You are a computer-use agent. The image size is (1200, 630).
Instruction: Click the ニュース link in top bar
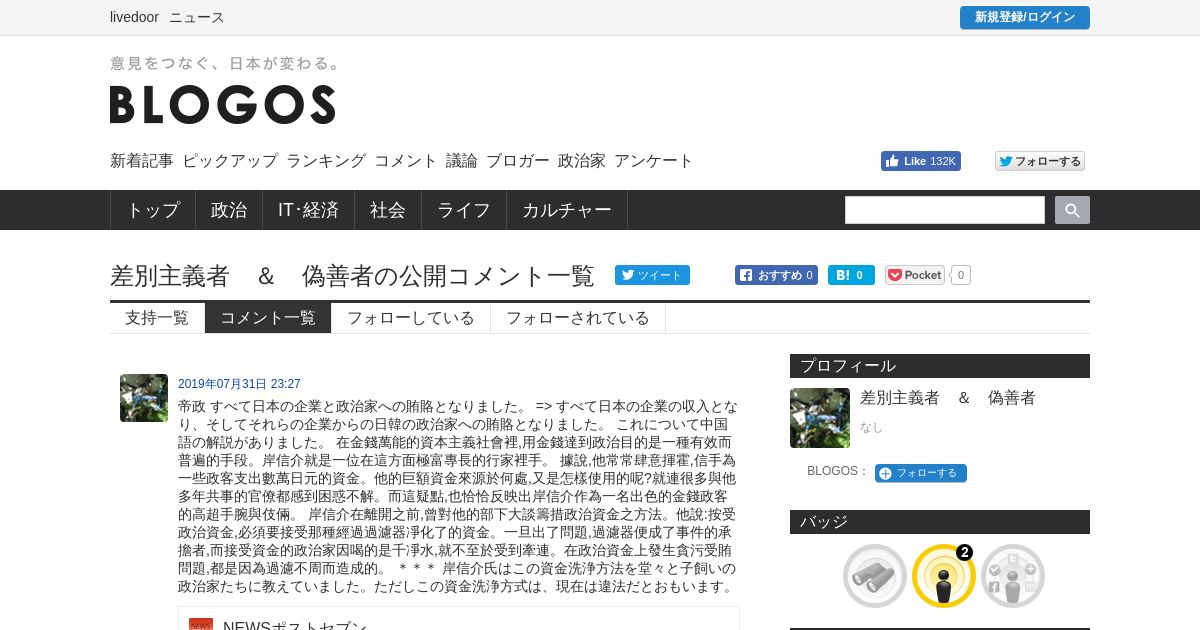[197, 17]
